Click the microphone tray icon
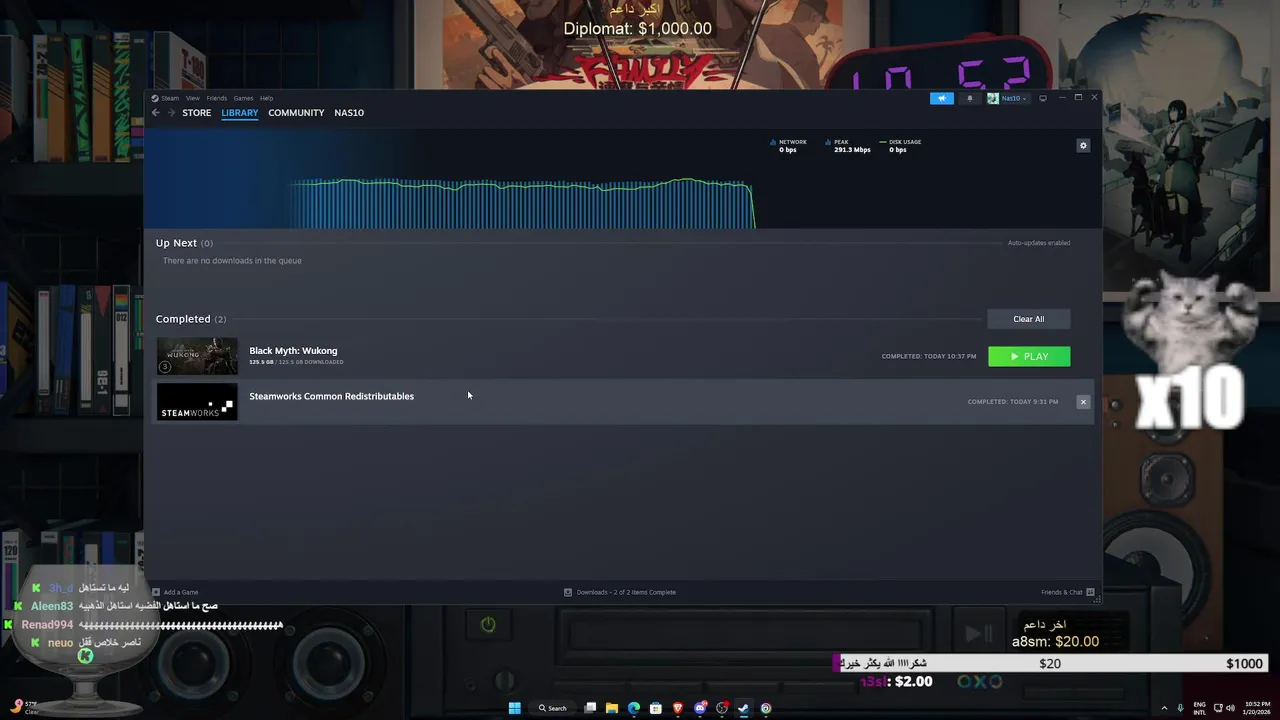This screenshot has width=1280, height=720. tap(1181, 708)
